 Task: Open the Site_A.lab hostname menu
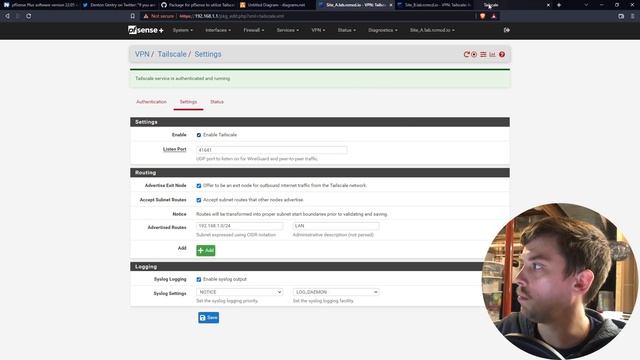(432, 30)
